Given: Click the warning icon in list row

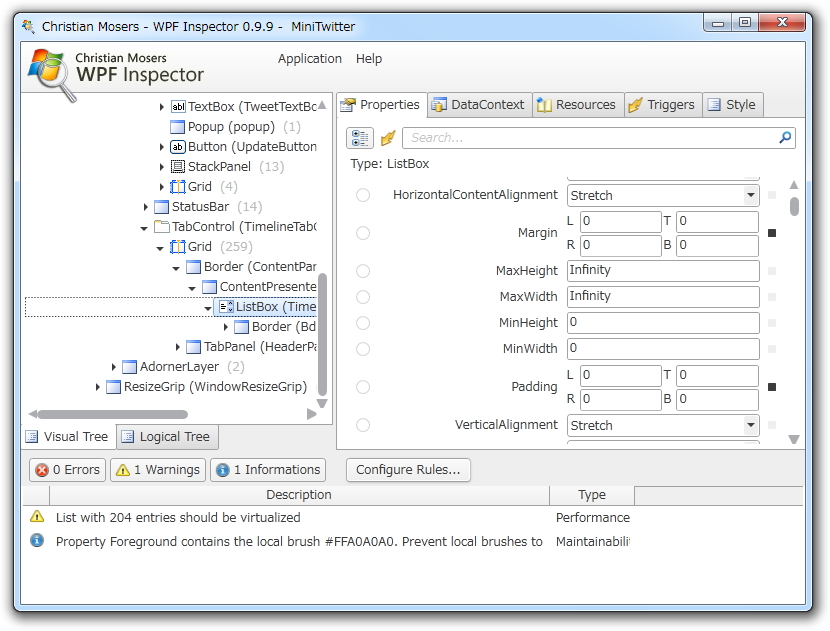Looking at the screenshot, I should (37, 516).
